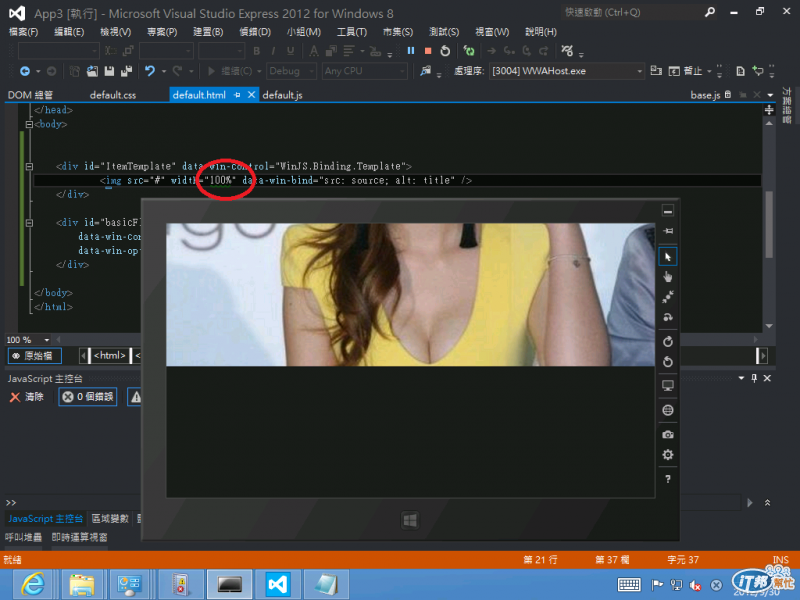
Task: Rotate simulator counterclockwise
Action: pos(668,362)
